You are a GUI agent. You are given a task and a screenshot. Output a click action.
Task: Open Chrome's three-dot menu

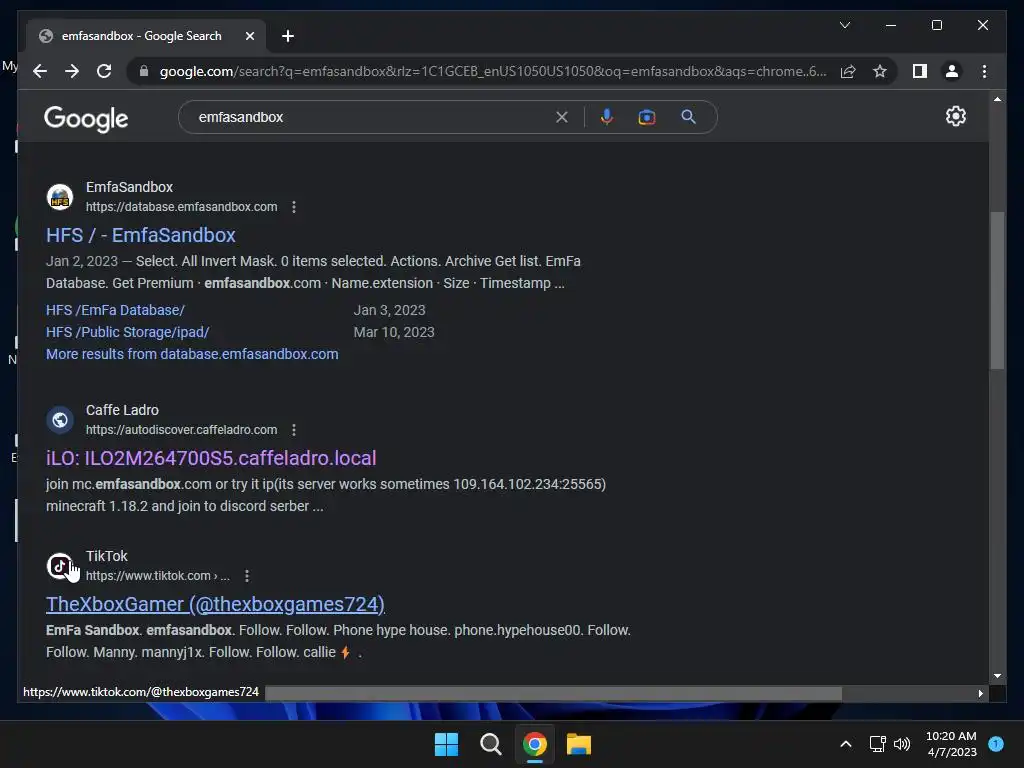tap(984, 71)
